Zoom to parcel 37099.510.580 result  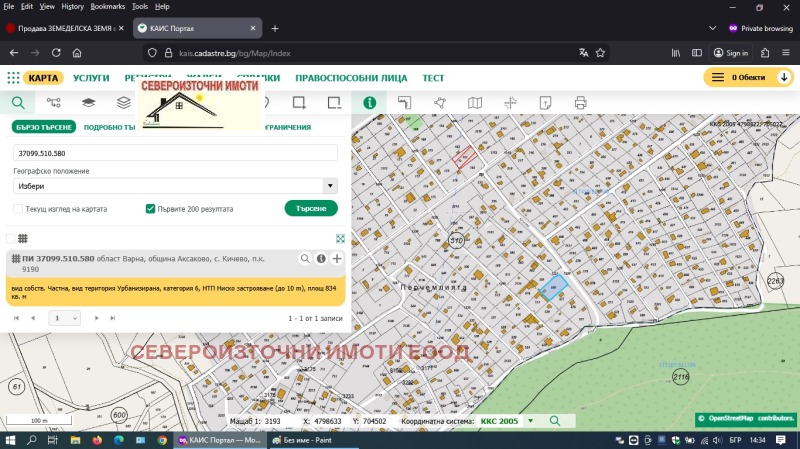point(305,259)
